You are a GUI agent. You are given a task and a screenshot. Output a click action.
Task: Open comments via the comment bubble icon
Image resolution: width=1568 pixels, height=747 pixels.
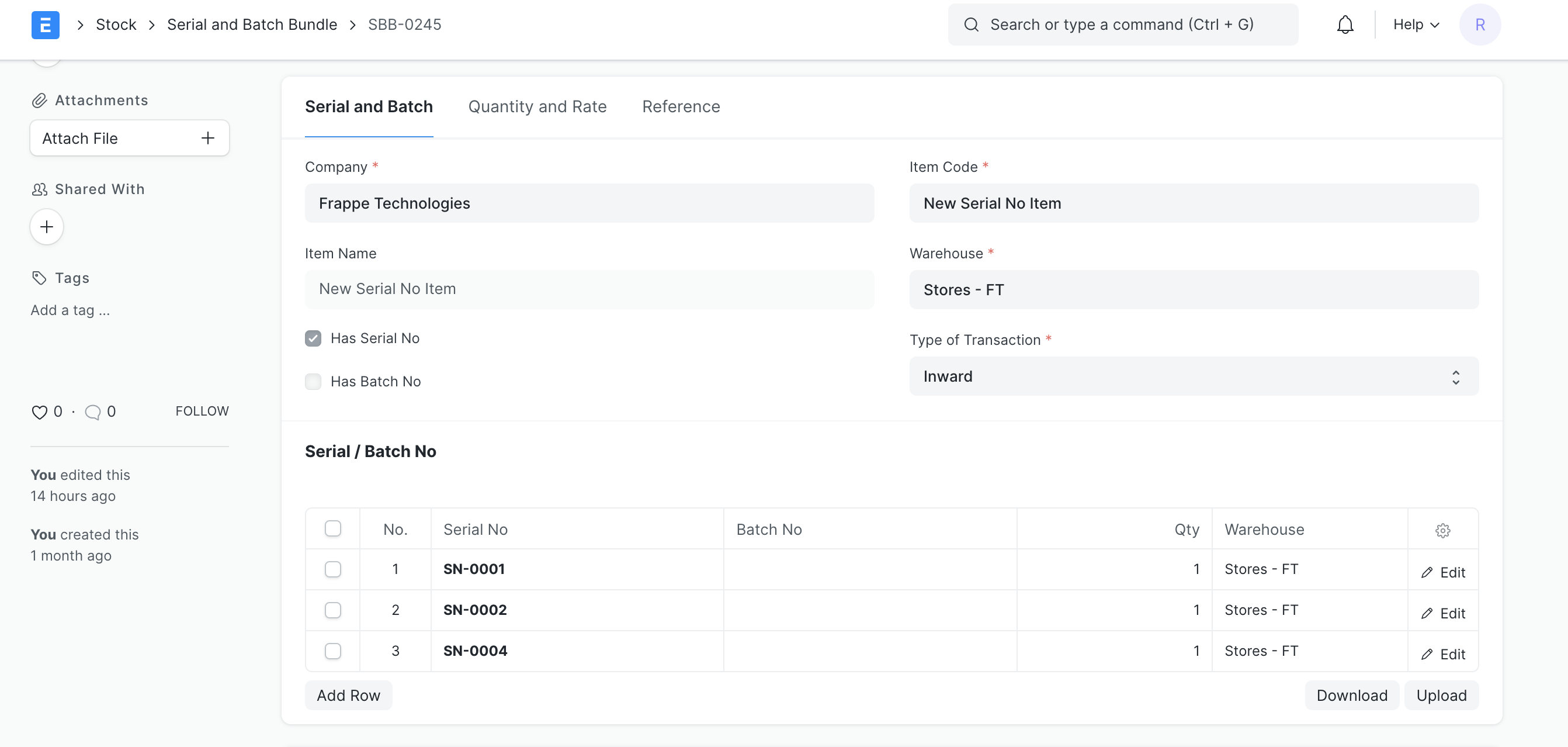click(x=92, y=411)
